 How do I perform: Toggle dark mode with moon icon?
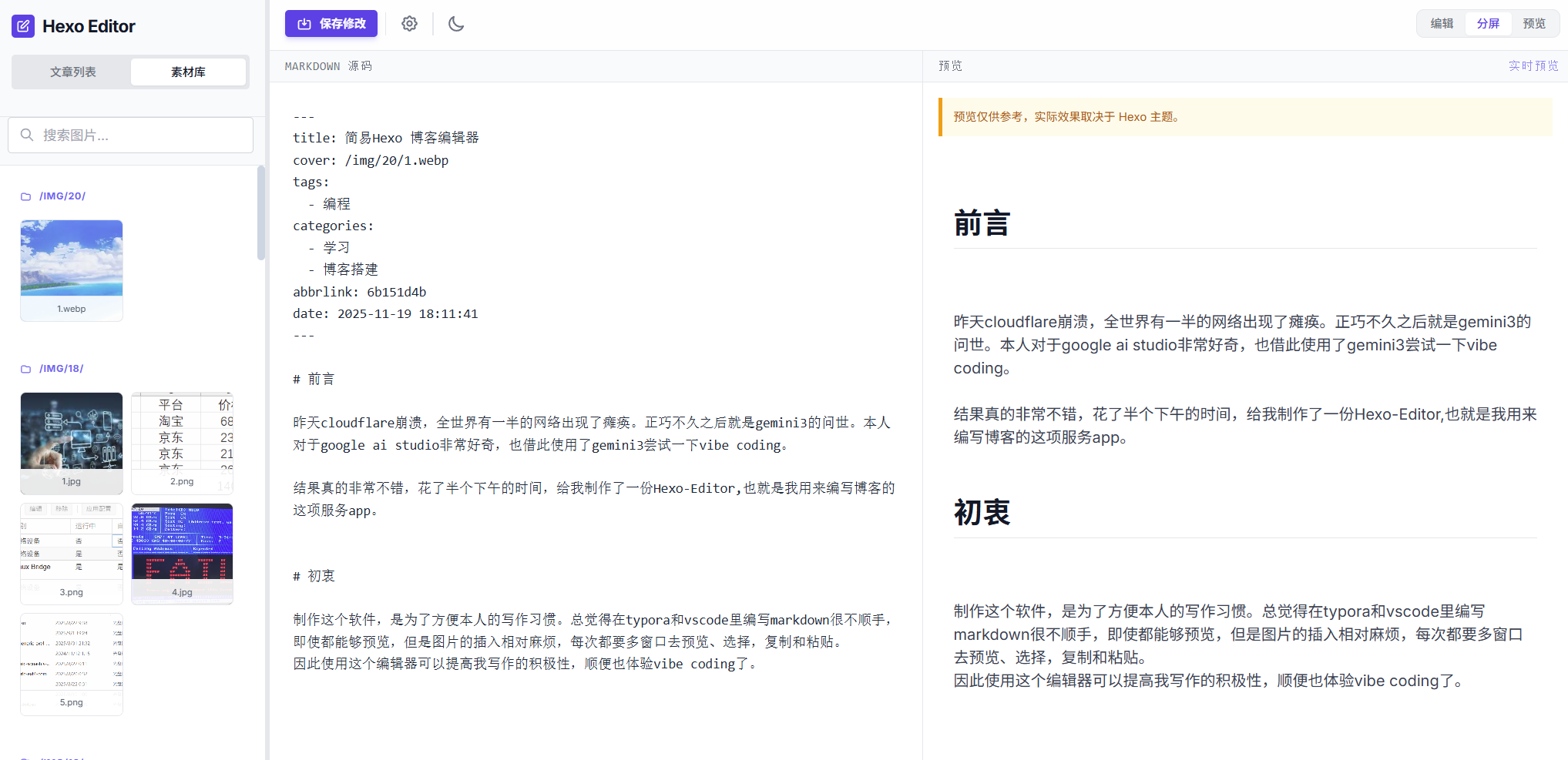point(456,24)
